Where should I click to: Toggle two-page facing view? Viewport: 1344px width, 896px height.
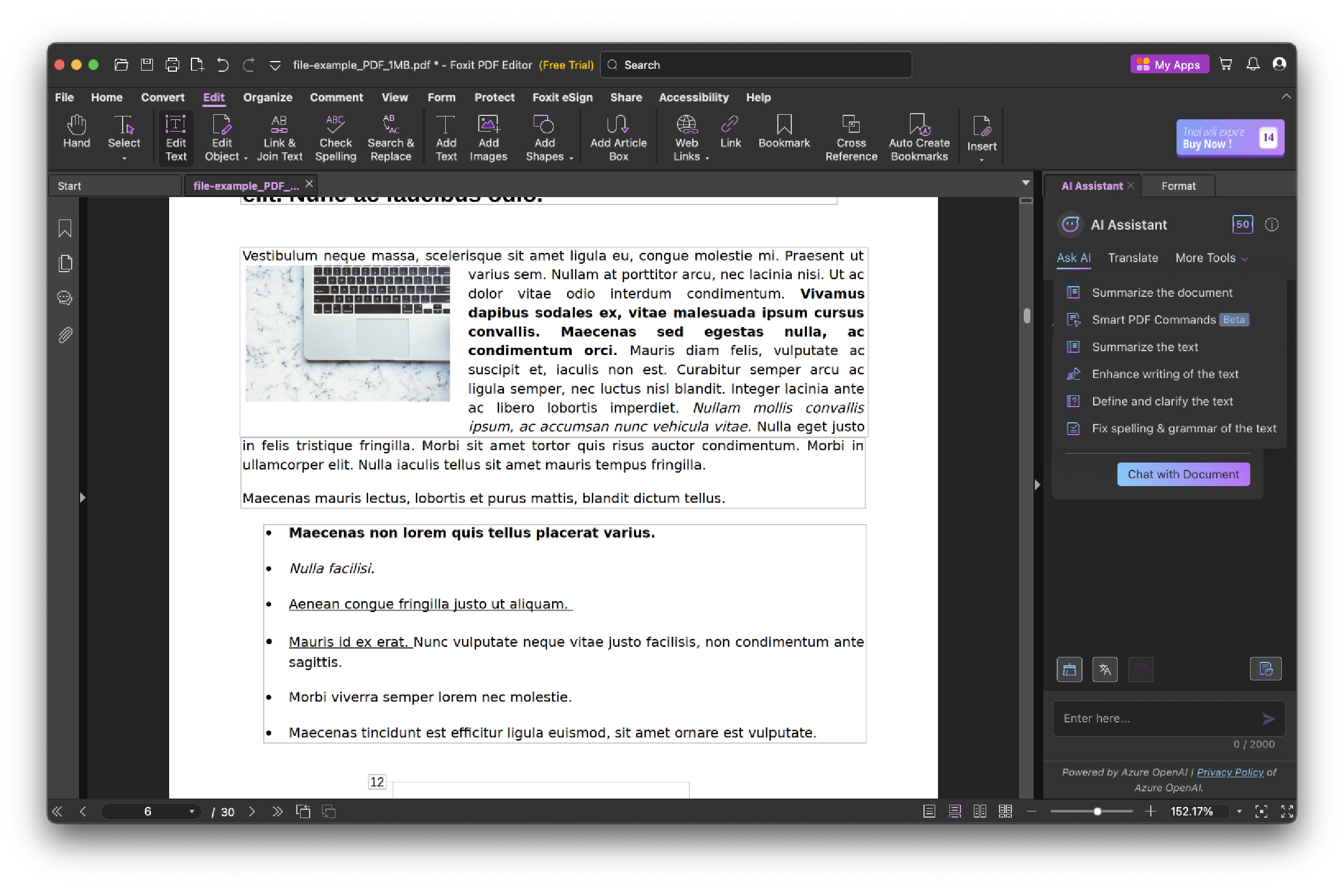[x=979, y=811]
